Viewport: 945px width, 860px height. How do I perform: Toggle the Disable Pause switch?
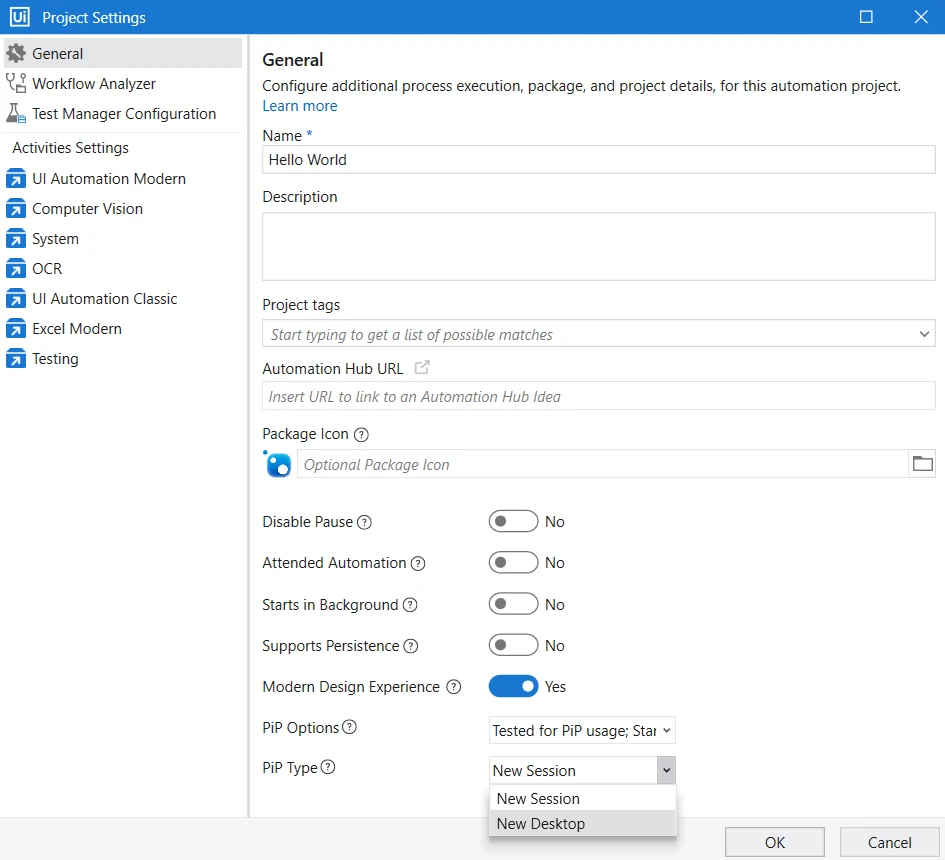pyautogui.click(x=513, y=521)
